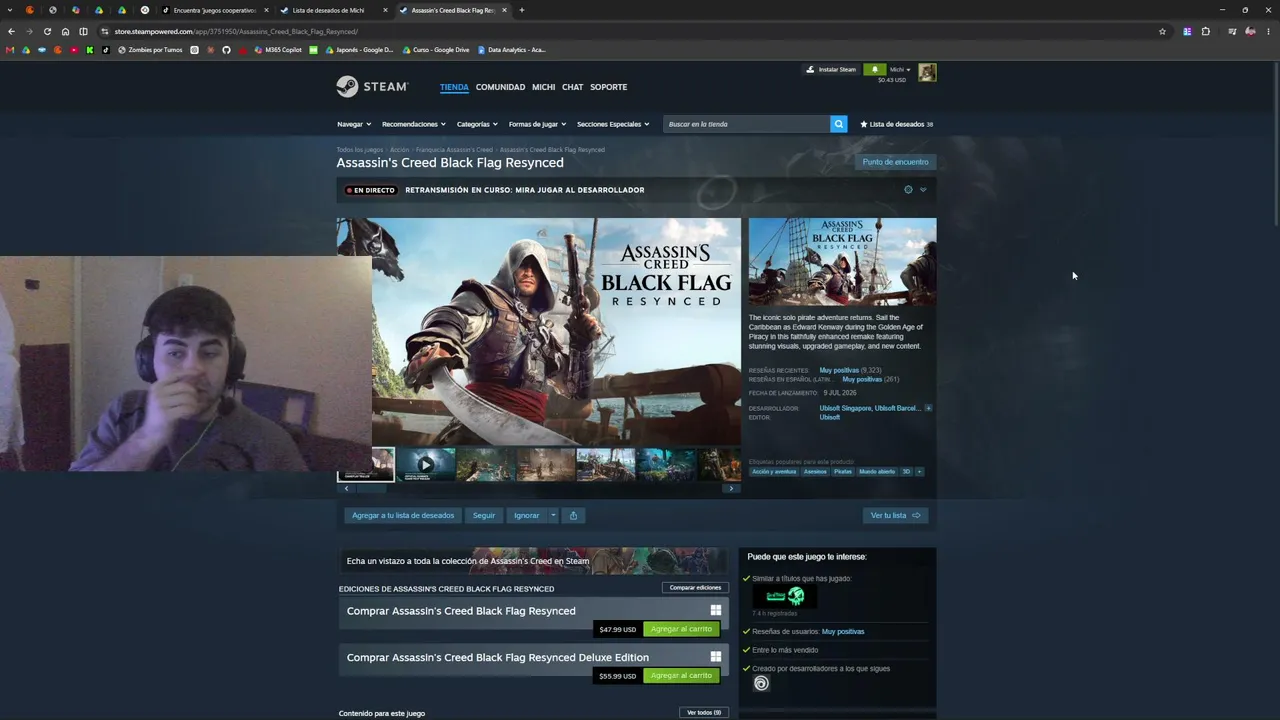Add the $47.99 standard edition to cart
This screenshot has width=1280, height=720.
click(x=681, y=629)
